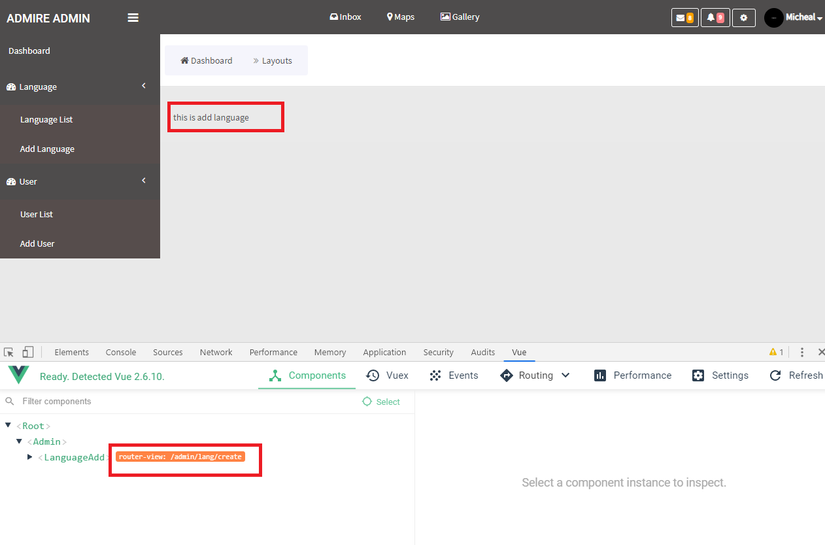Open the Routing tab in Vue devtools
Image resolution: width=825 pixels, height=545 pixels.
[527, 376]
